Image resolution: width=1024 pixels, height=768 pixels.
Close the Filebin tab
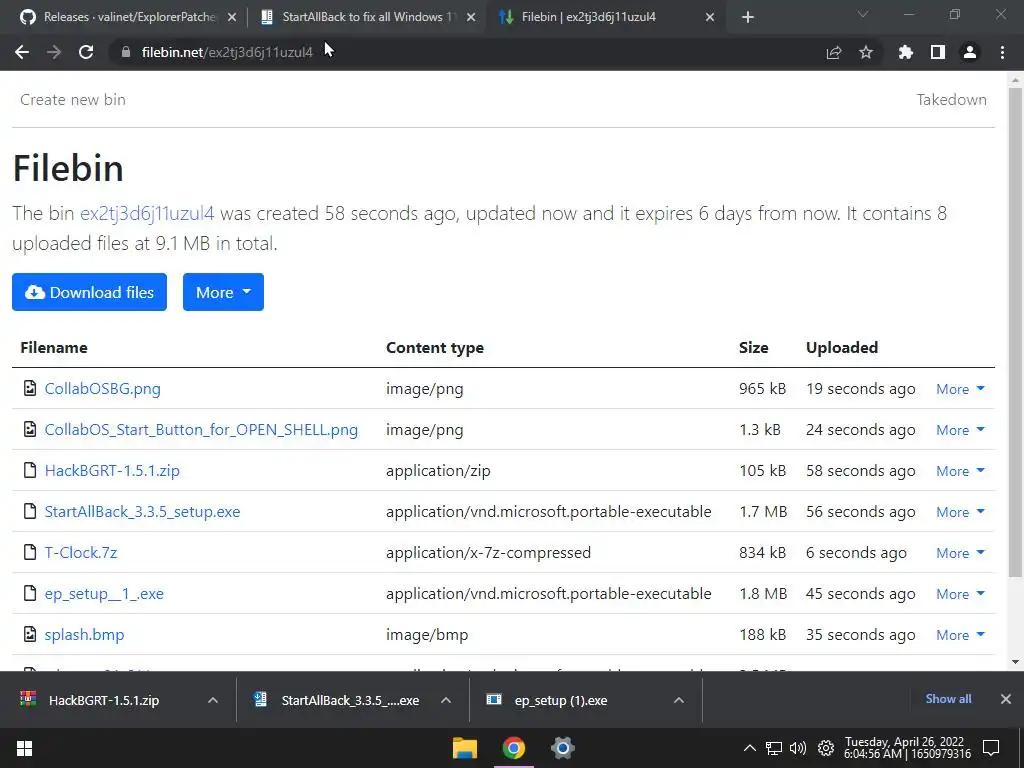point(710,18)
